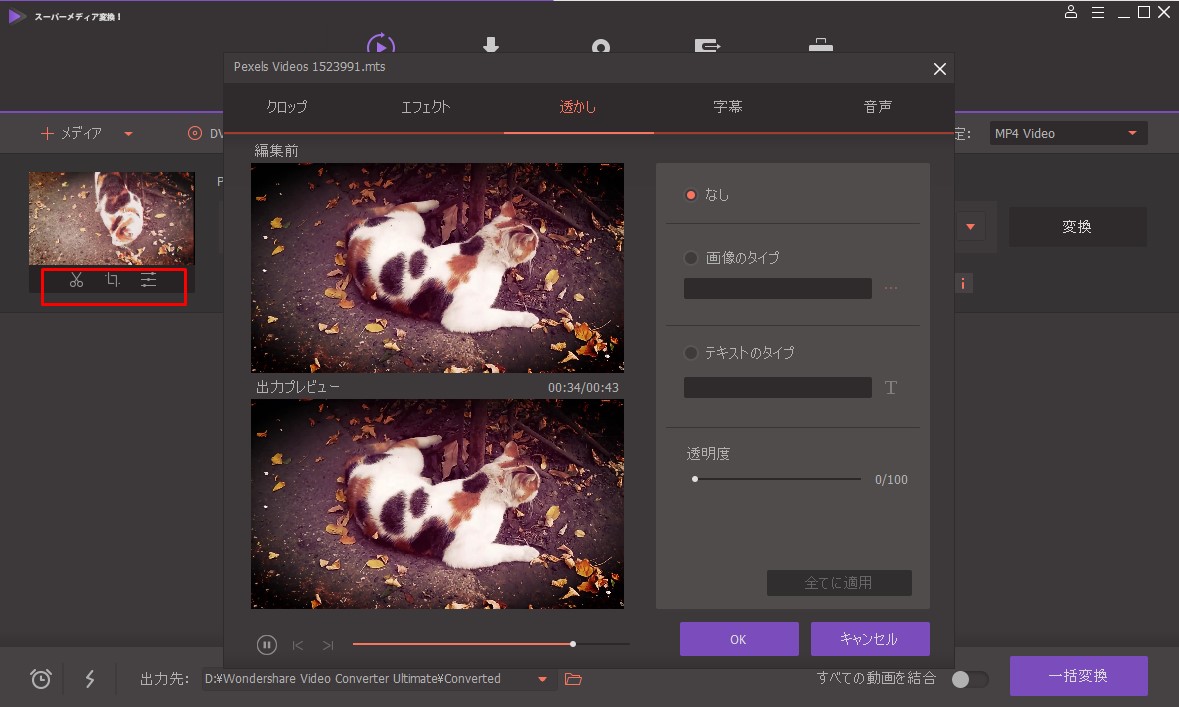The image size is (1179, 707).
Task: Toggle すべての動画を結合 merge switch
Action: click(969, 679)
